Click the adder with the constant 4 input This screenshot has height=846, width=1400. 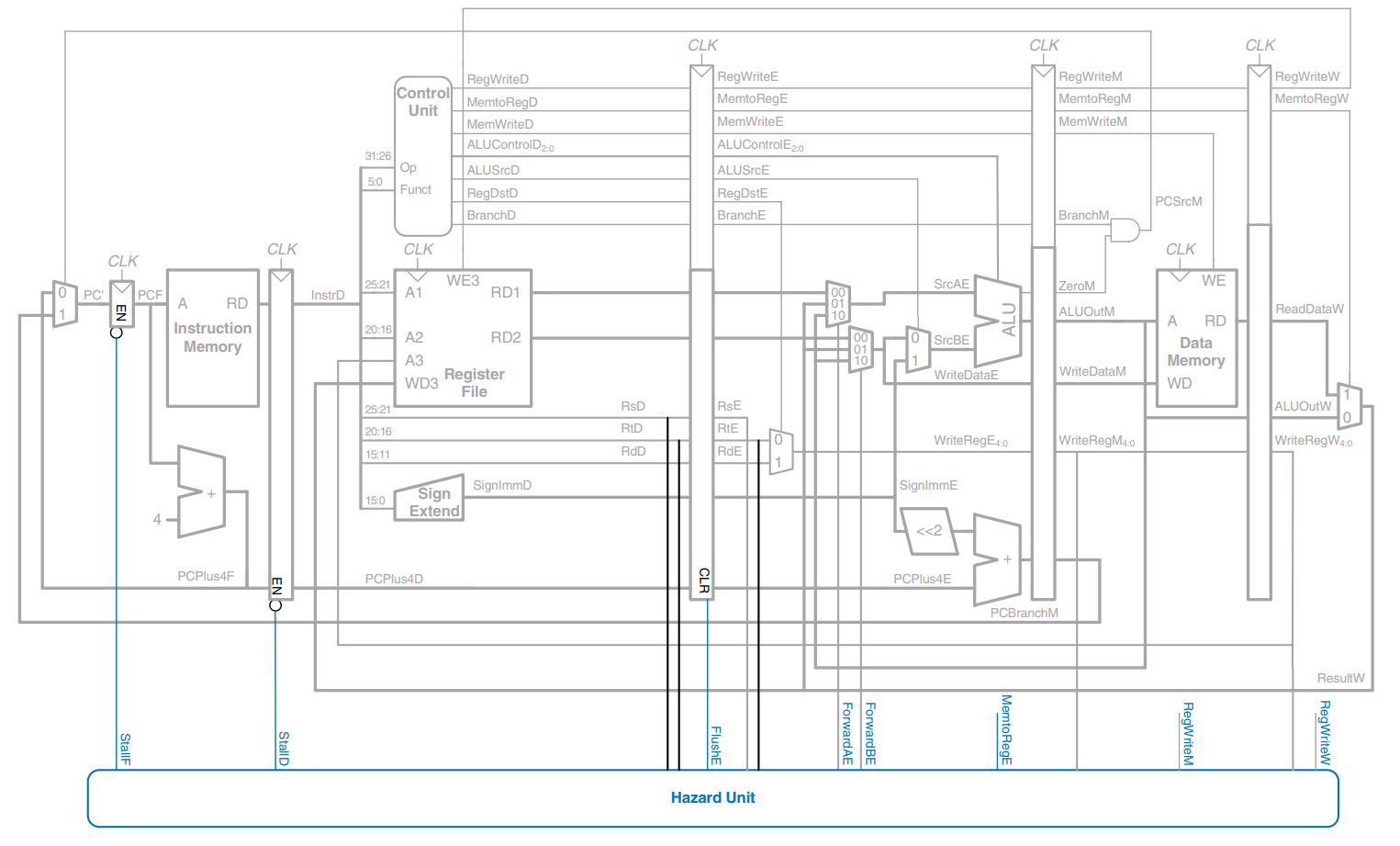click(203, 492)
